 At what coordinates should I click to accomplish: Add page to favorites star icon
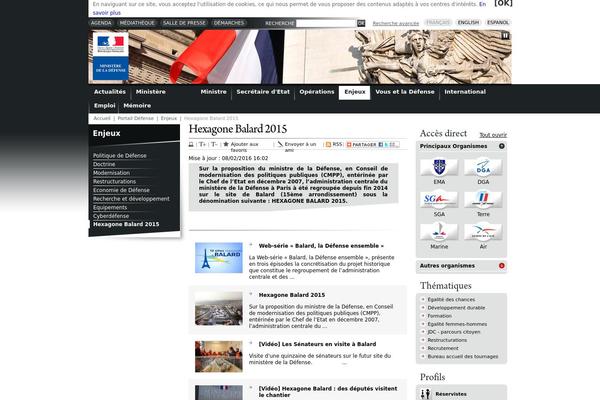pyautogui.click(x=226, y=144)
